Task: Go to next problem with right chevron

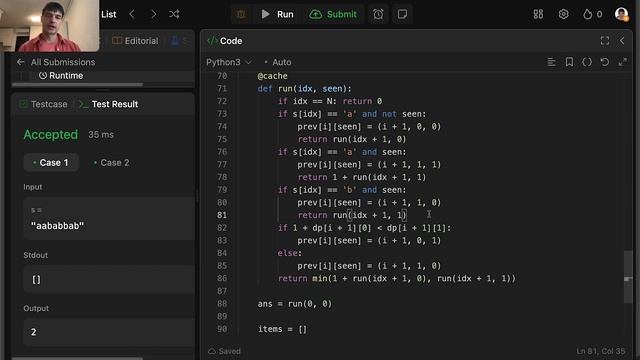Action: pos(153,14)
